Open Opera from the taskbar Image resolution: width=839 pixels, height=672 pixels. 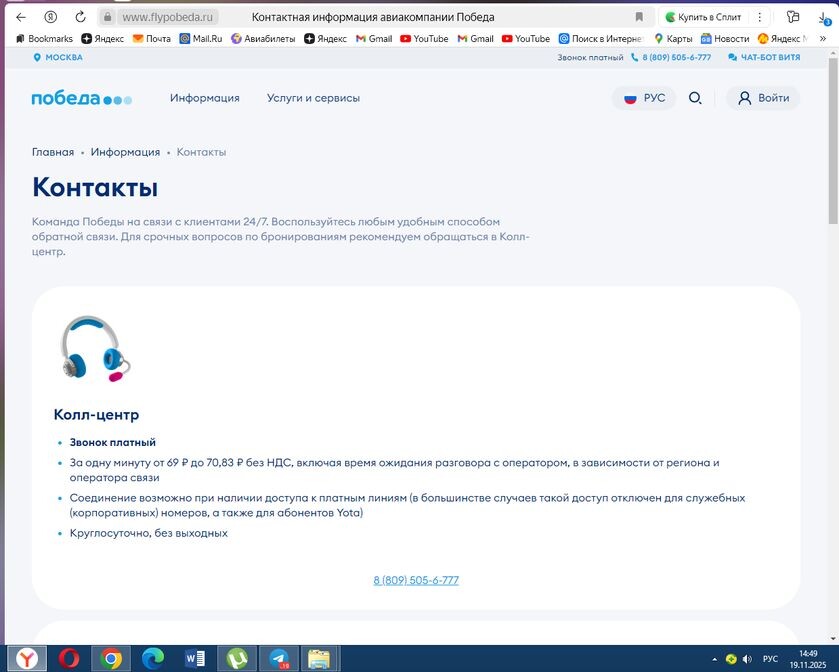pos(69,659)
